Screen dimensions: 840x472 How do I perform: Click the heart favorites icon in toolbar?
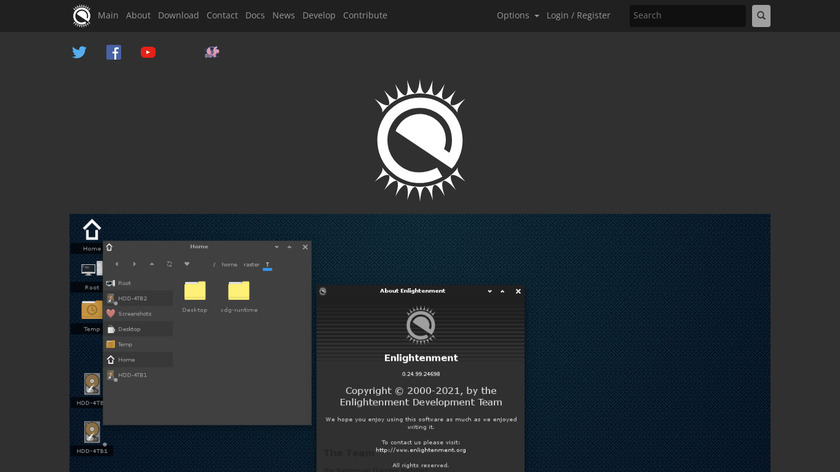coord(186,264)
